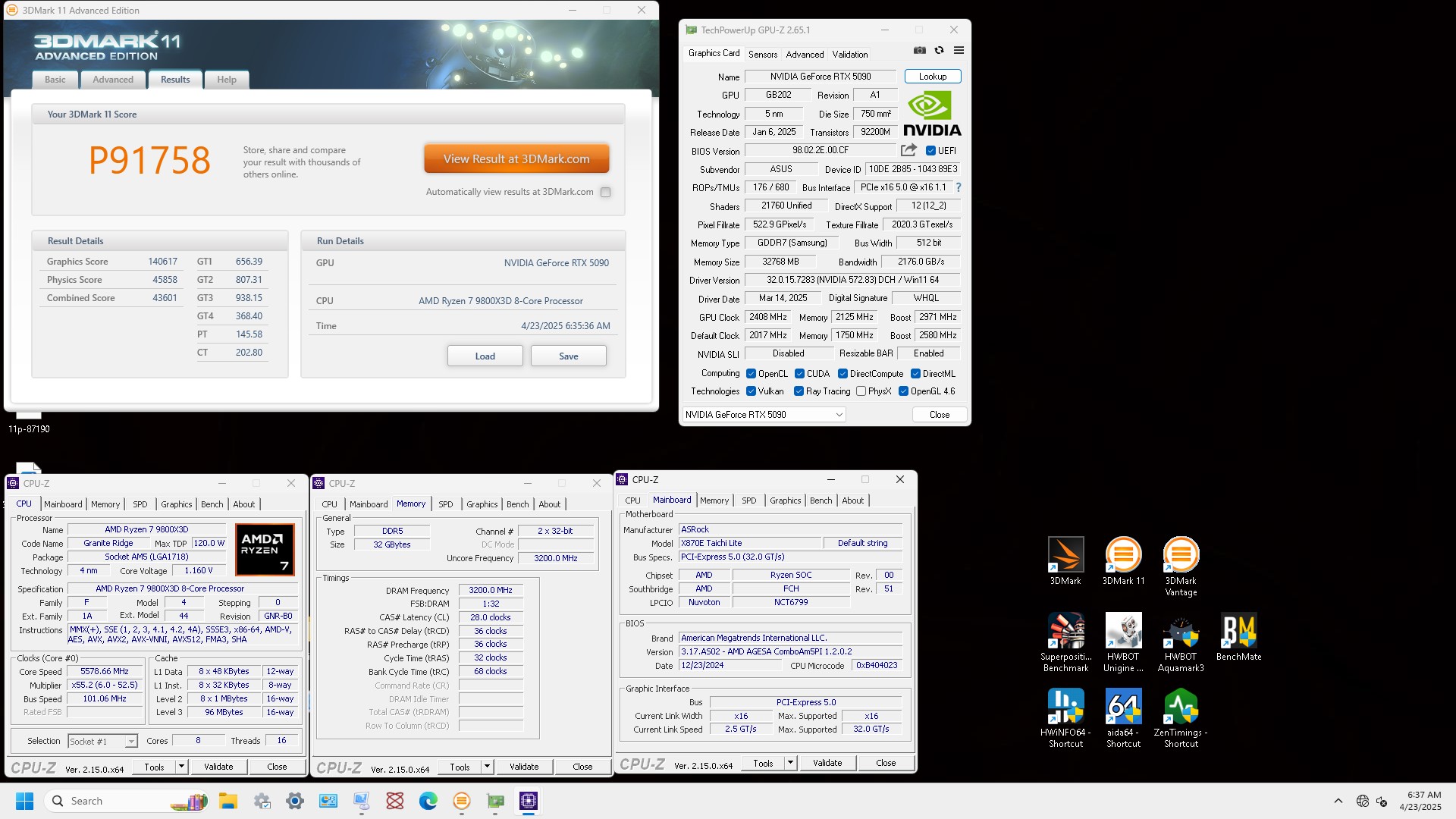Expand Tools dropdown arrow in CPU-Z Memory window
Viewport: 1456px width, 819px height.
[487, 767]
